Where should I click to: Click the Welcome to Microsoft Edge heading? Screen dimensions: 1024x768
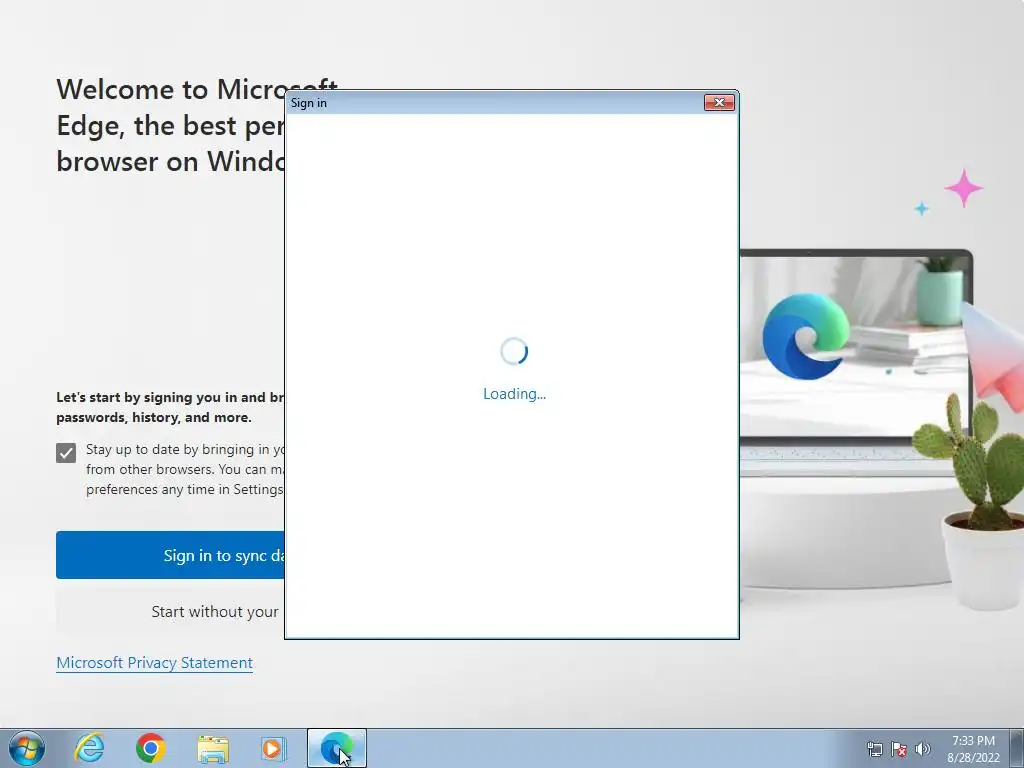(x=170, y=125)
